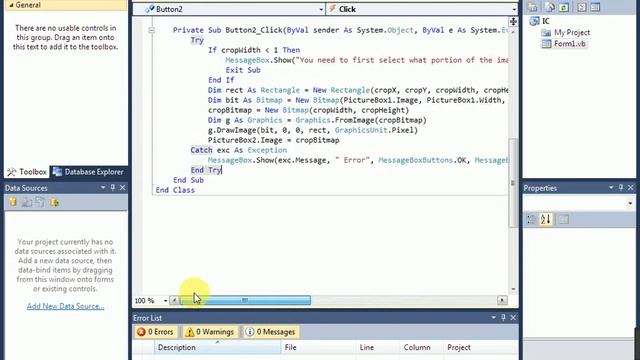Click the horizontal scrollbar thumb in editor

[245, 300]
